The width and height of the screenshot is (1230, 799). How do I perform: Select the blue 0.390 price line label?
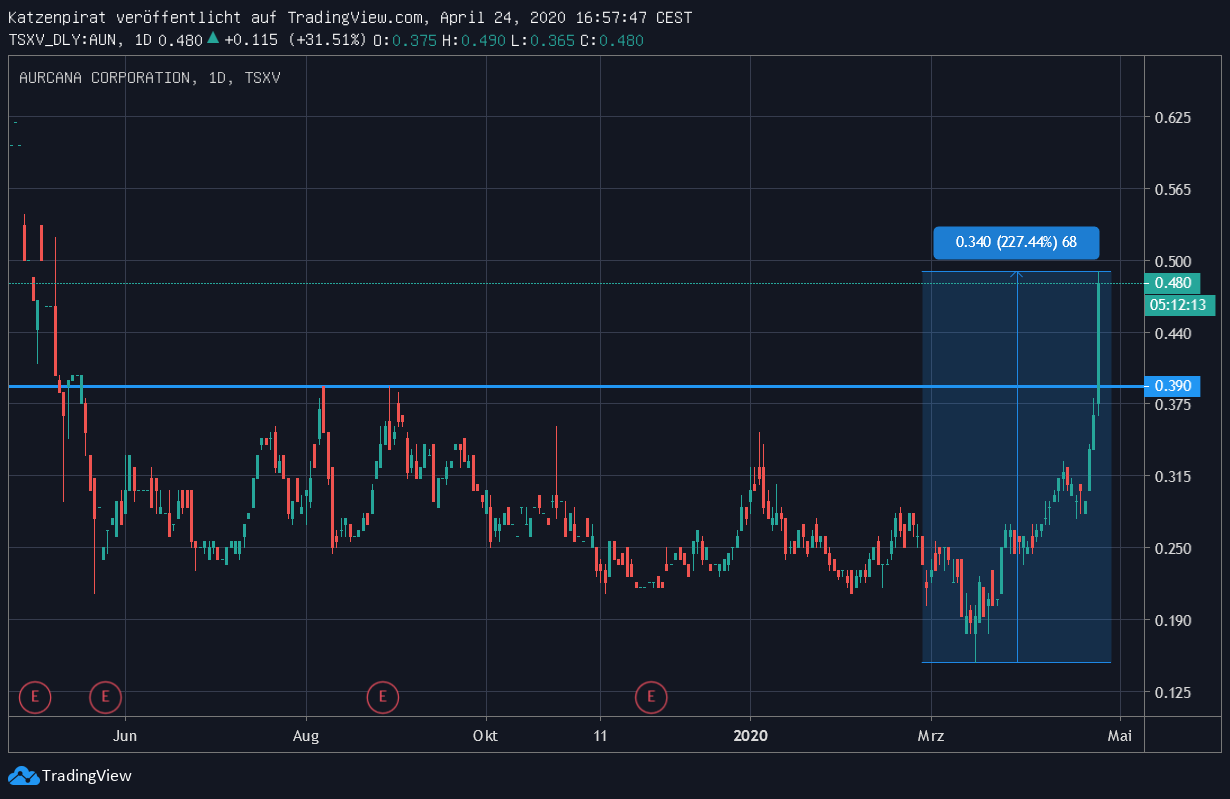(x=1171, y=386)
